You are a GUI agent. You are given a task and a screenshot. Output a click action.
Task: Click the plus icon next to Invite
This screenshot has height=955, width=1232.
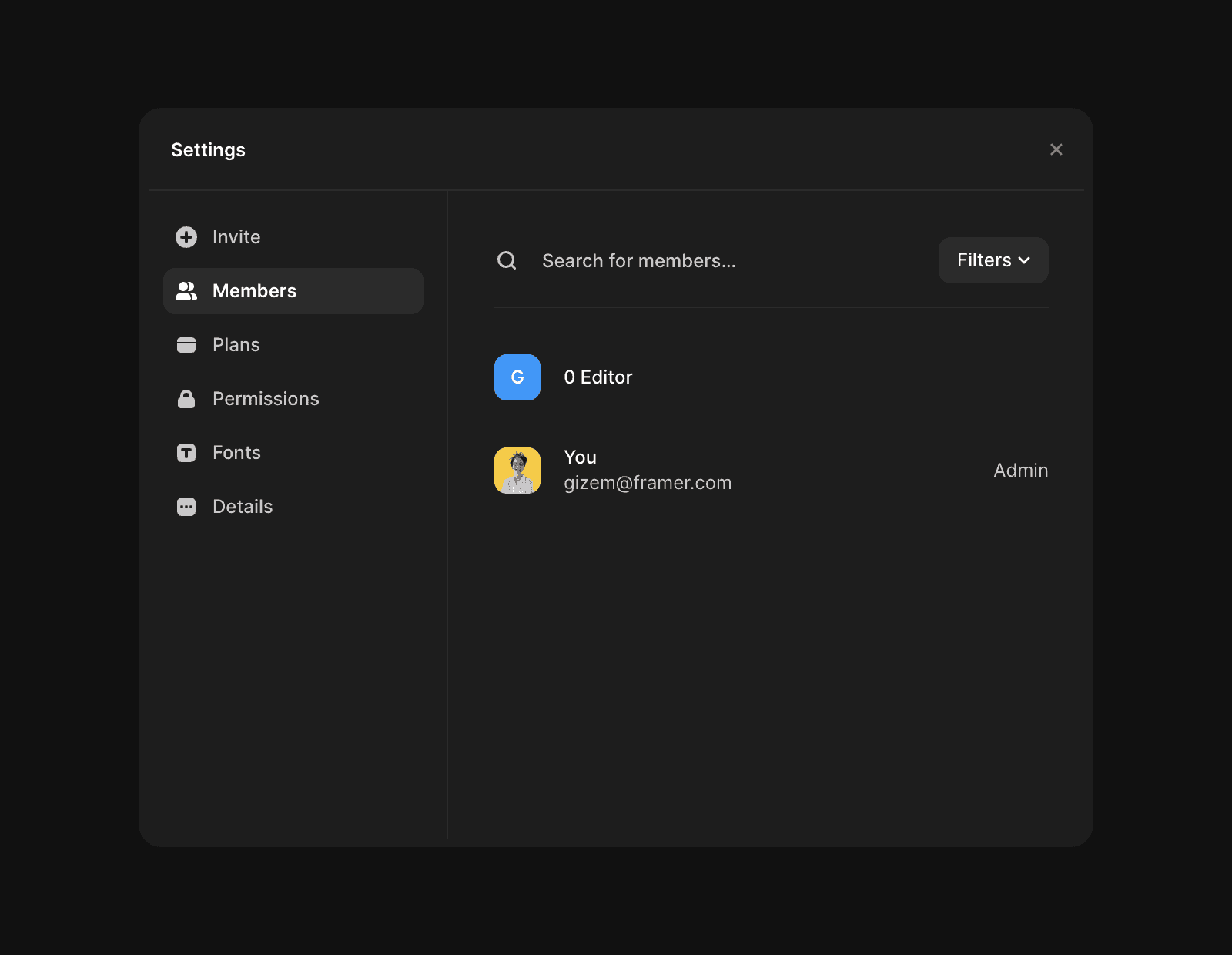(x=186, y=236)
